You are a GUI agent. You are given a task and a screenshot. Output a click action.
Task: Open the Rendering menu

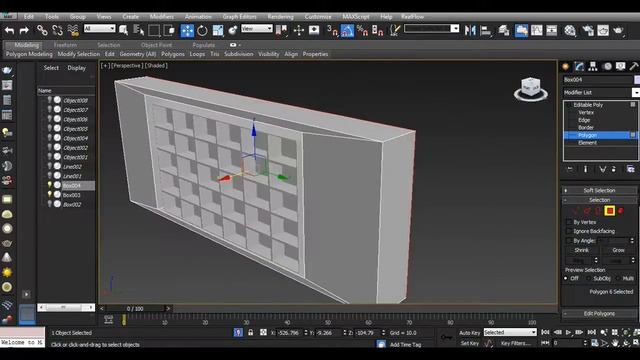tap(280, 17)
